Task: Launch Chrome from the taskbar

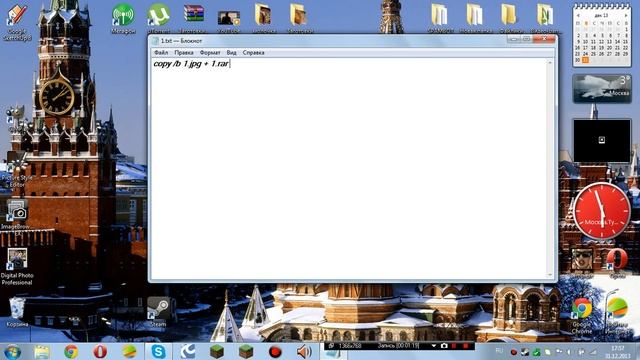Action: [x=71, y=351]
